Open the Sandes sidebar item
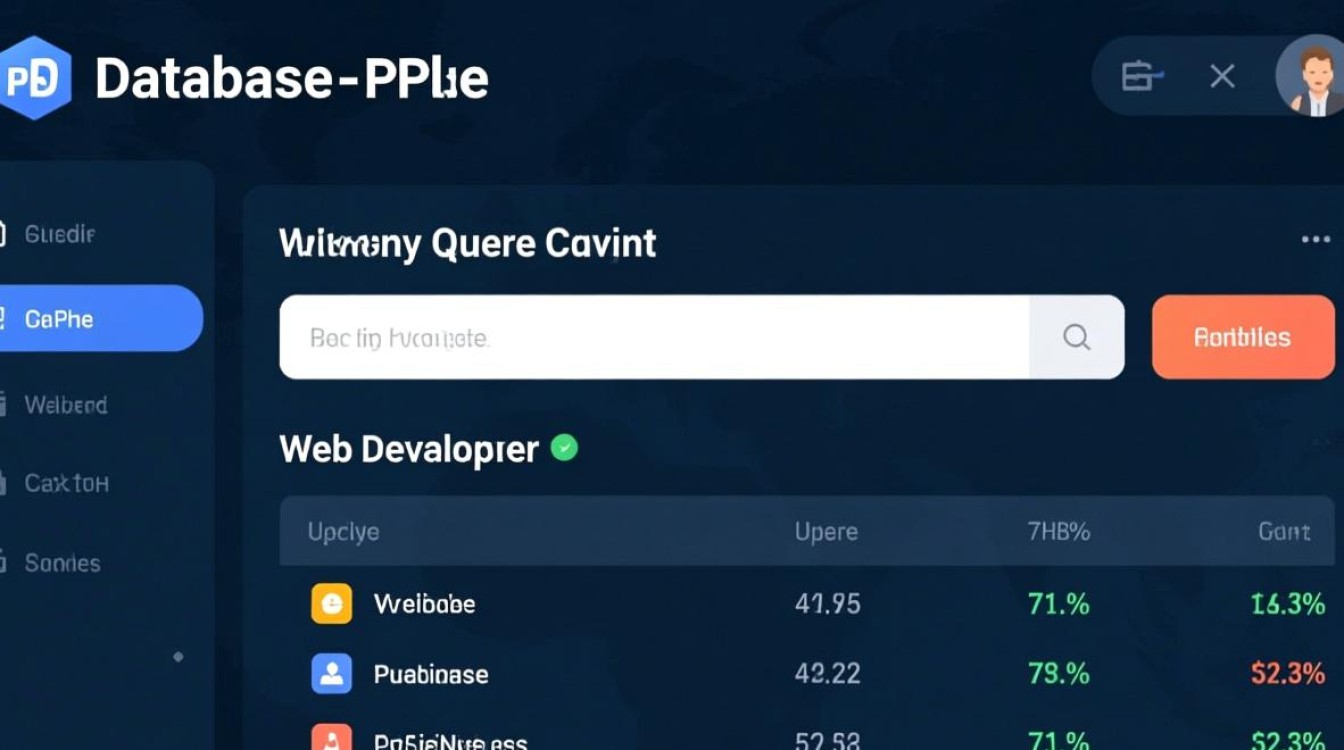The width and height of the screenshot is (1344, 750). (x=62, y=563)
